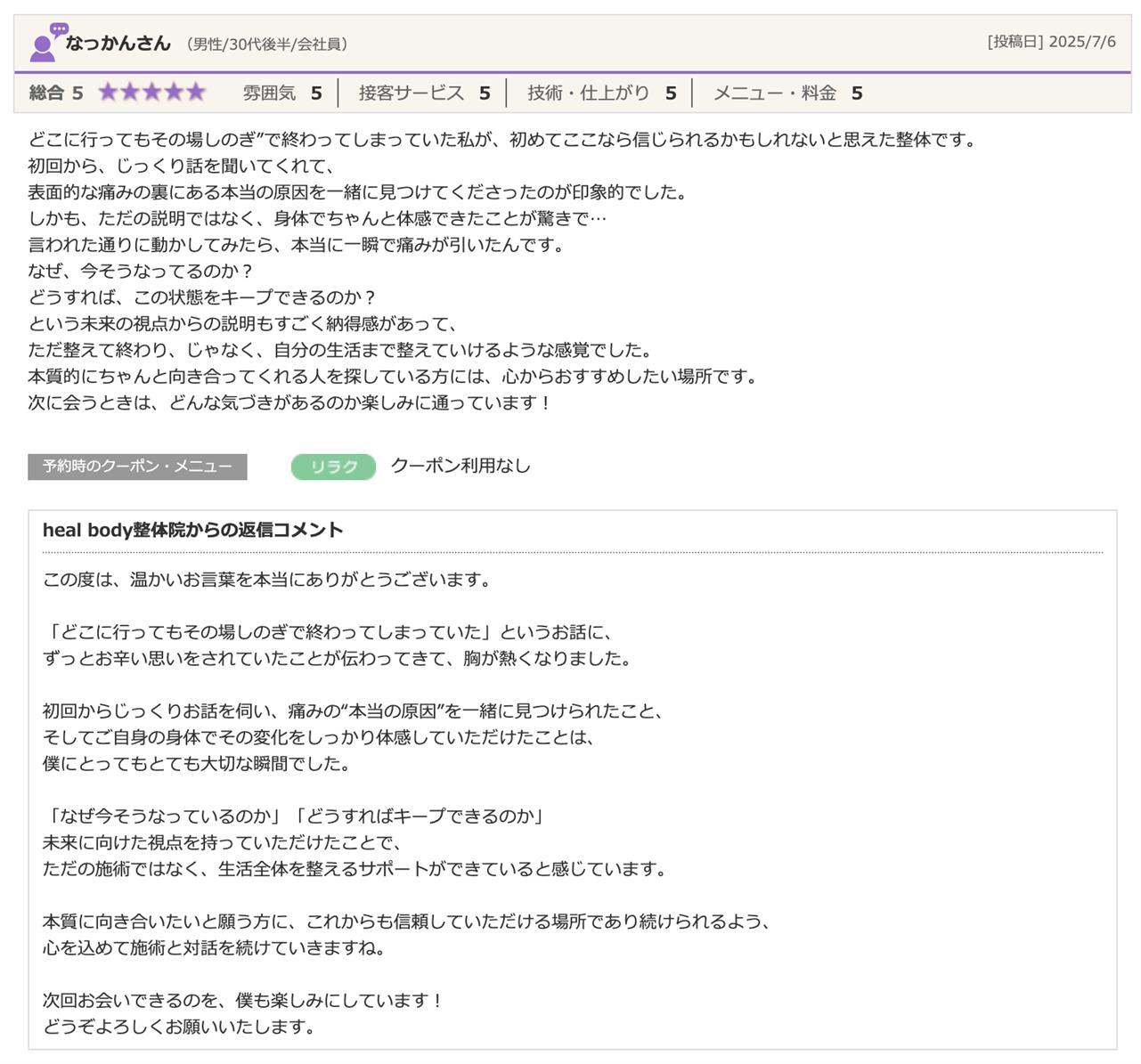Click the first line of the review text
This screenshot has width=1141, height=1064.
click(502, 140)
